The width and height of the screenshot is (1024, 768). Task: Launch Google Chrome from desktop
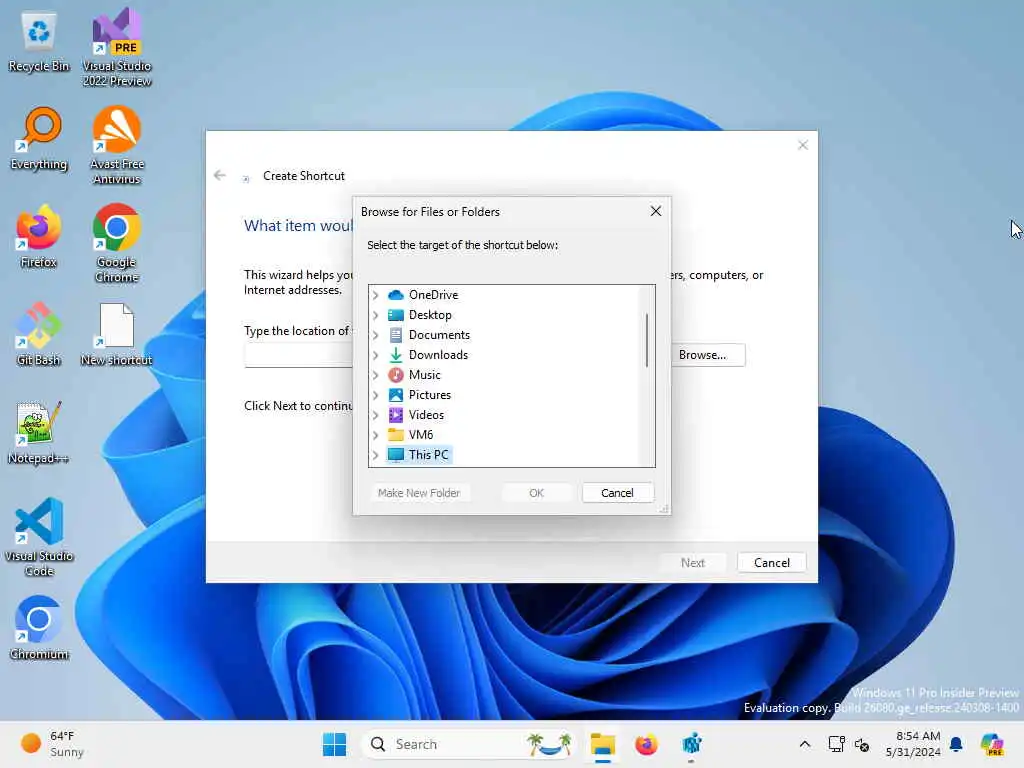click(117, 243)
